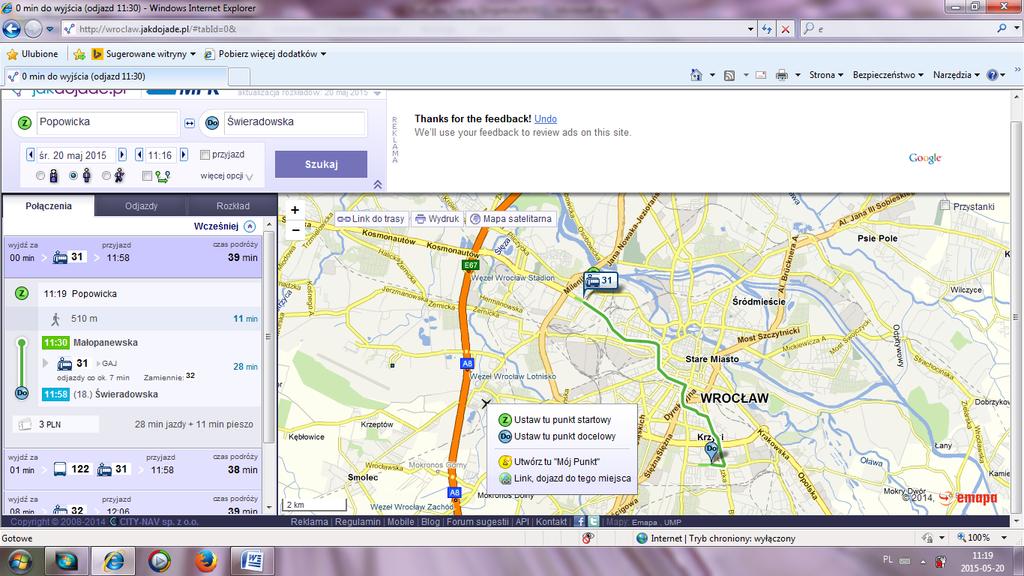Viewport: 1024px width, 576px height.
Task: Open Pobierz więcej dodatków dropdown
Action: pos(264,54)
